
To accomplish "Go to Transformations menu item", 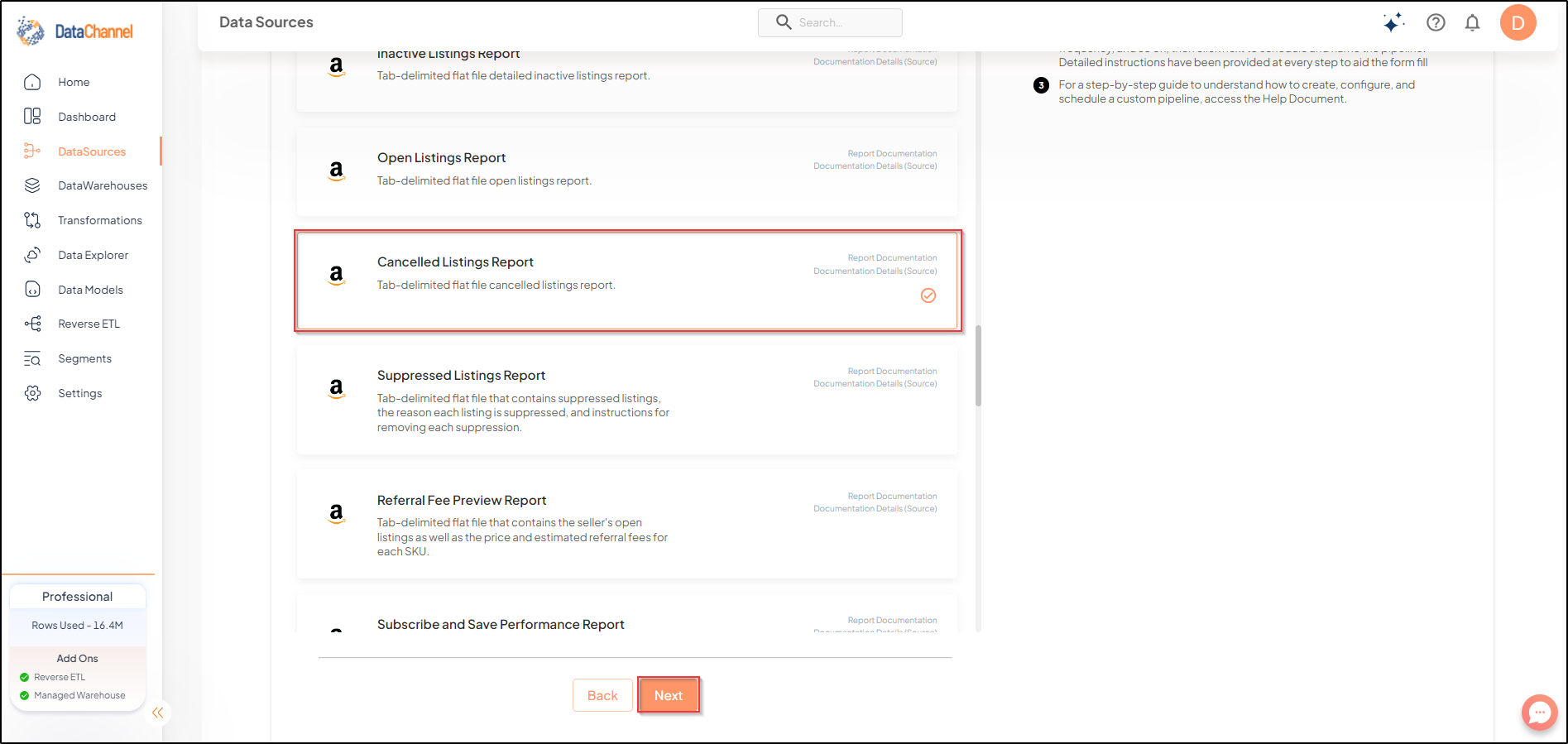I will 100,220.
